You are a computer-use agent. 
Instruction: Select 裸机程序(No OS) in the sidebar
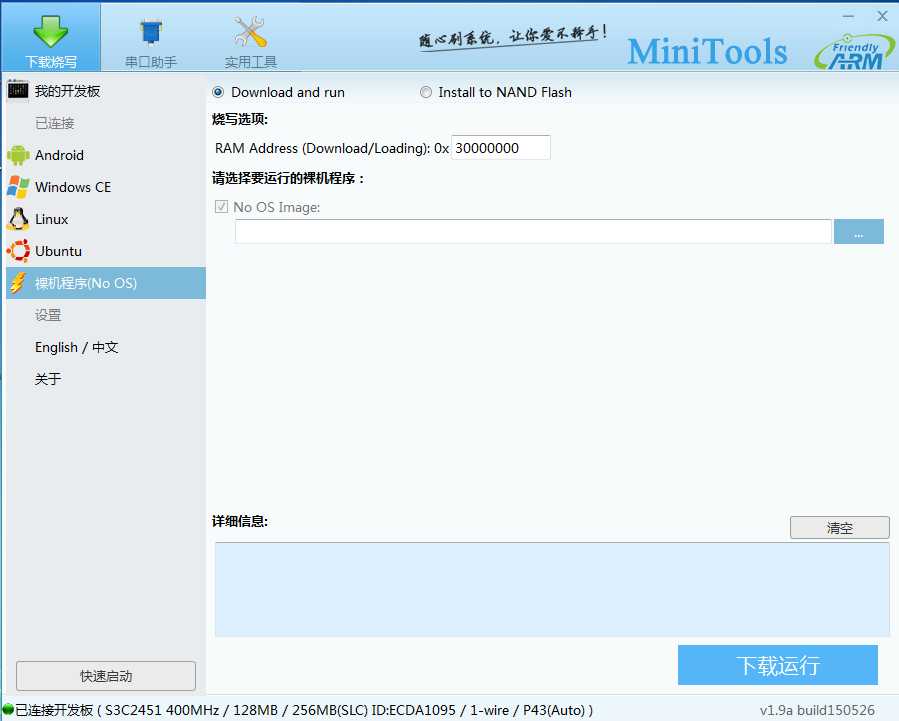[105, 283]
